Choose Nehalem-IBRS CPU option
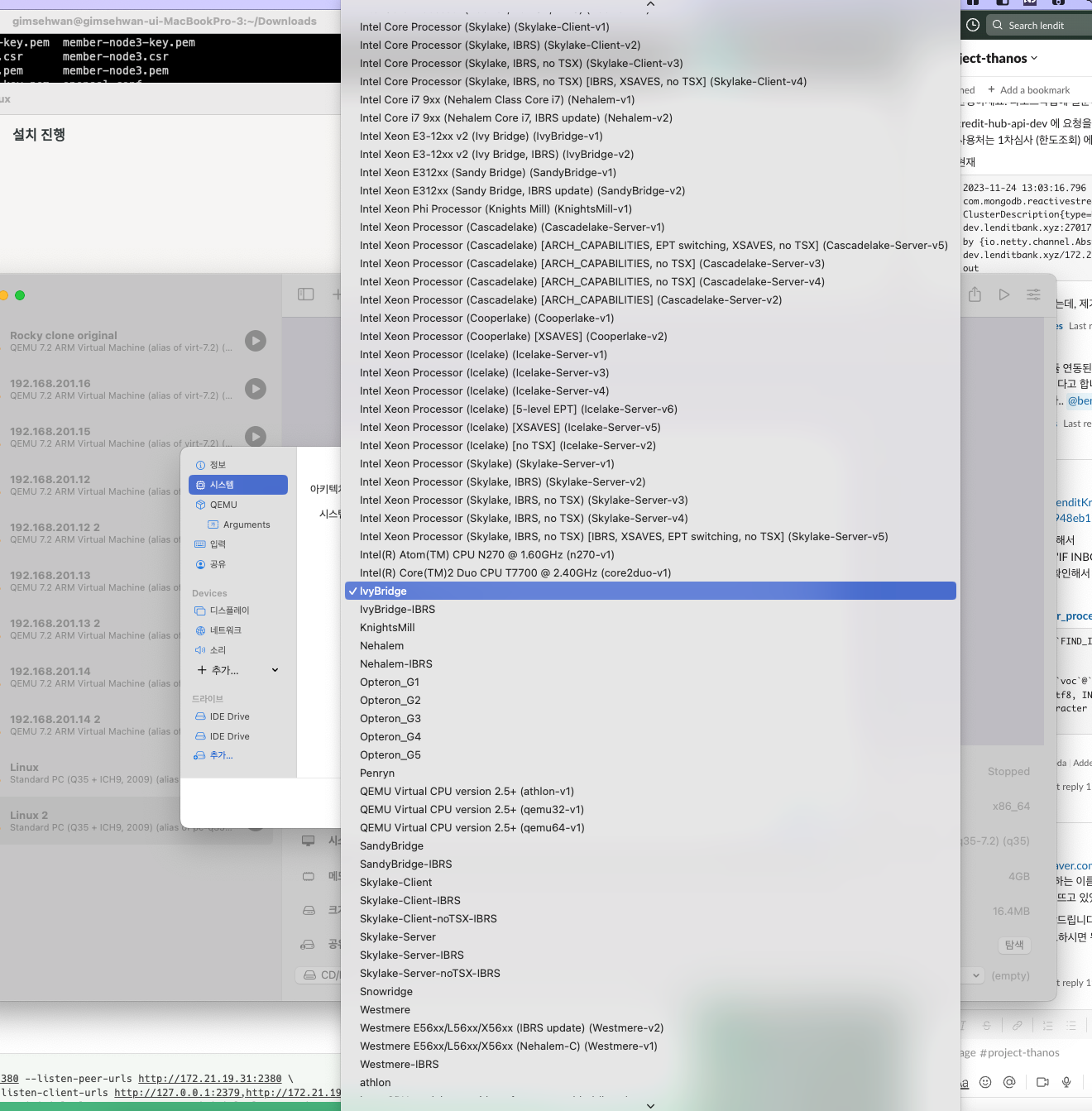The image size is (1092, 1111). [650, 663]
